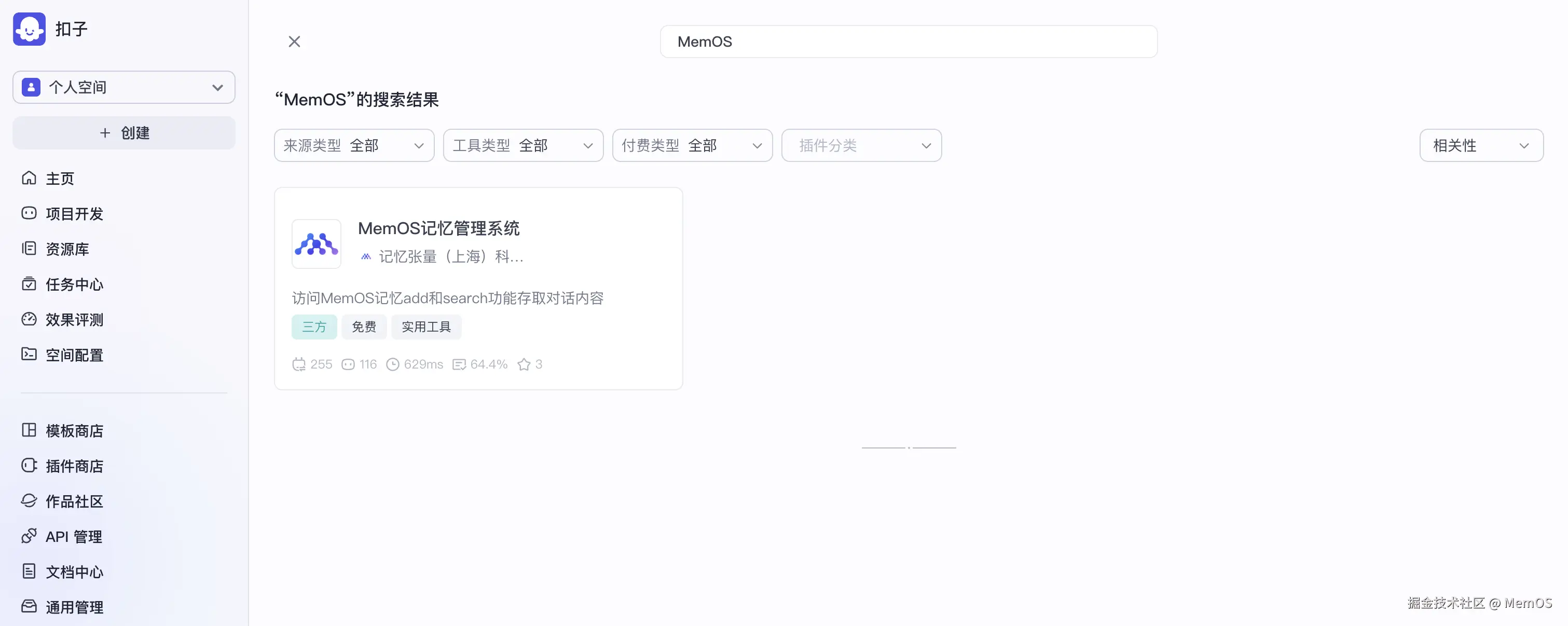Click the plugin store icon

point(29,465)
